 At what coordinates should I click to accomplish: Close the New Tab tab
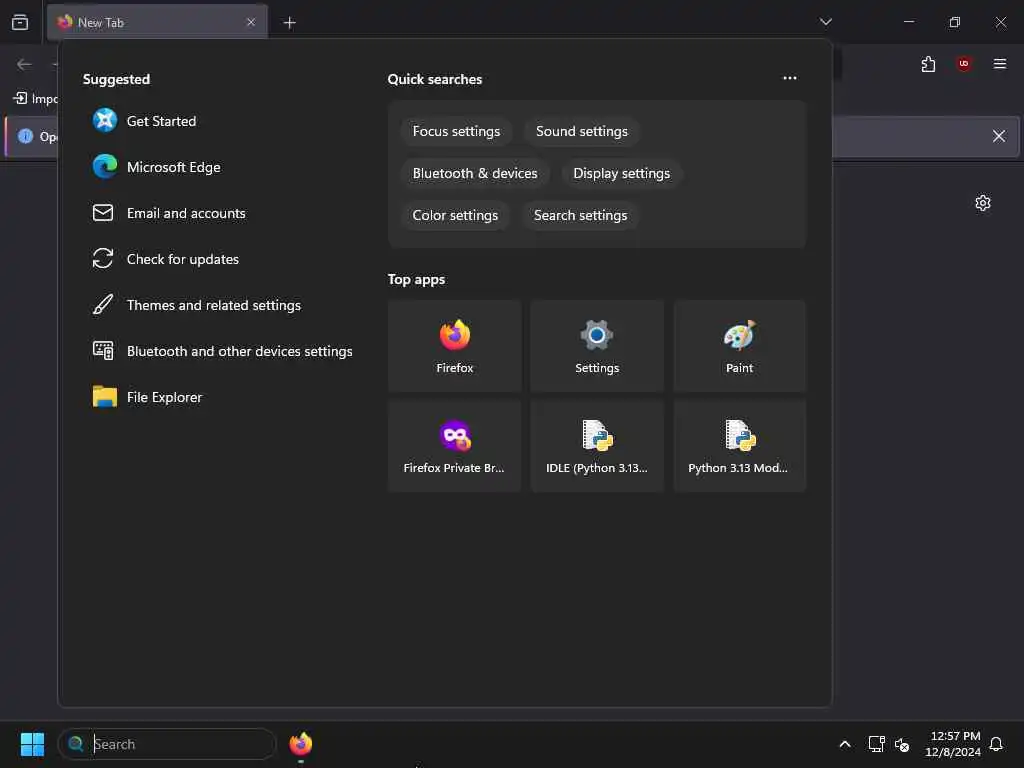[251, 22]
